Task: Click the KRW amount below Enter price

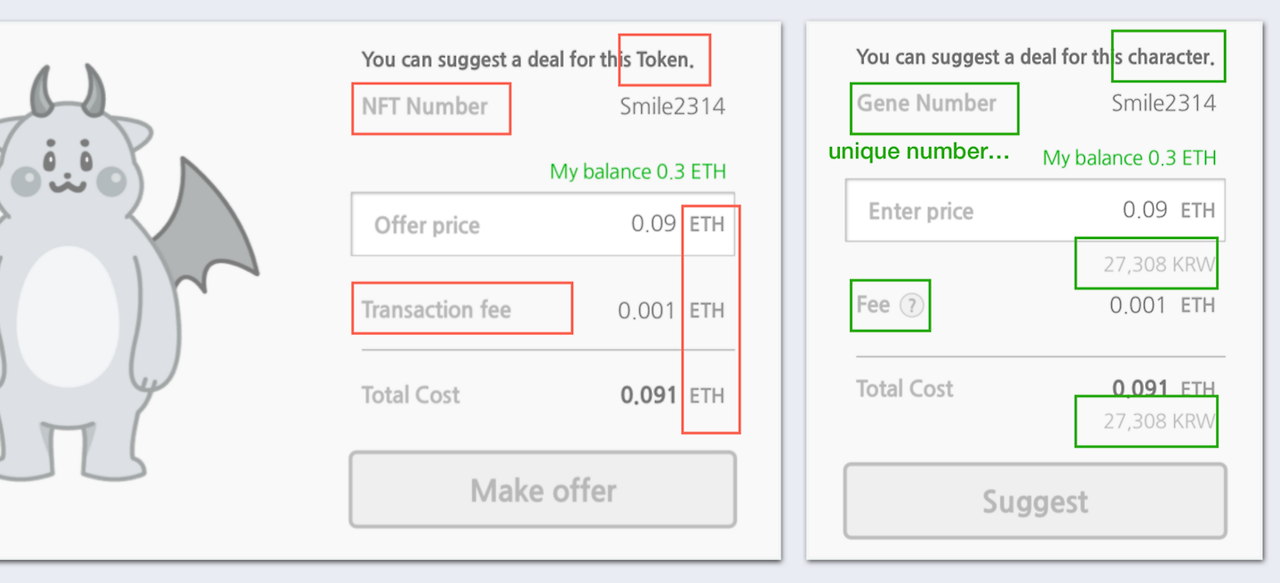Action: pos(1159,265)
